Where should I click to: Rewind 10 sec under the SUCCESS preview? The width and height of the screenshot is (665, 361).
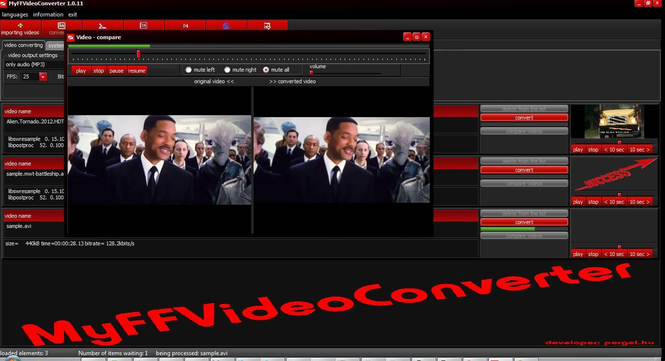point(614,201)
